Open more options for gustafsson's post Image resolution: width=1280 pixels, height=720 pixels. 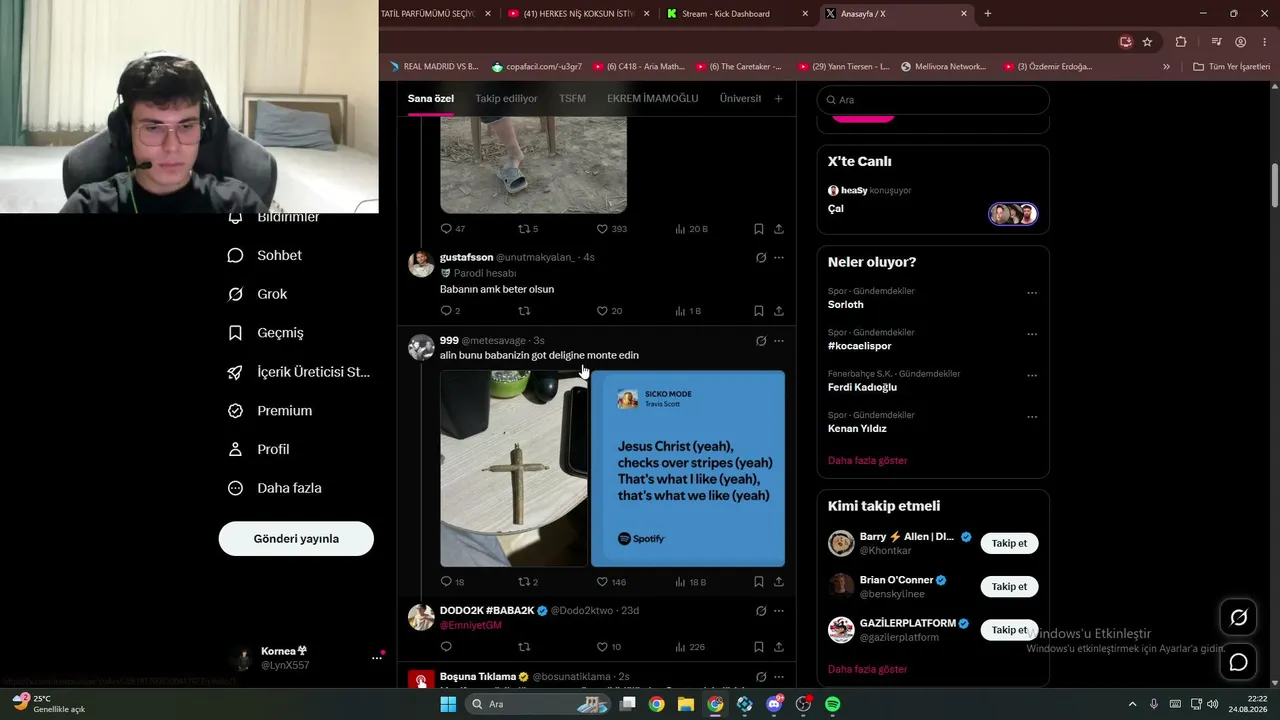click(x=779, y=257)
